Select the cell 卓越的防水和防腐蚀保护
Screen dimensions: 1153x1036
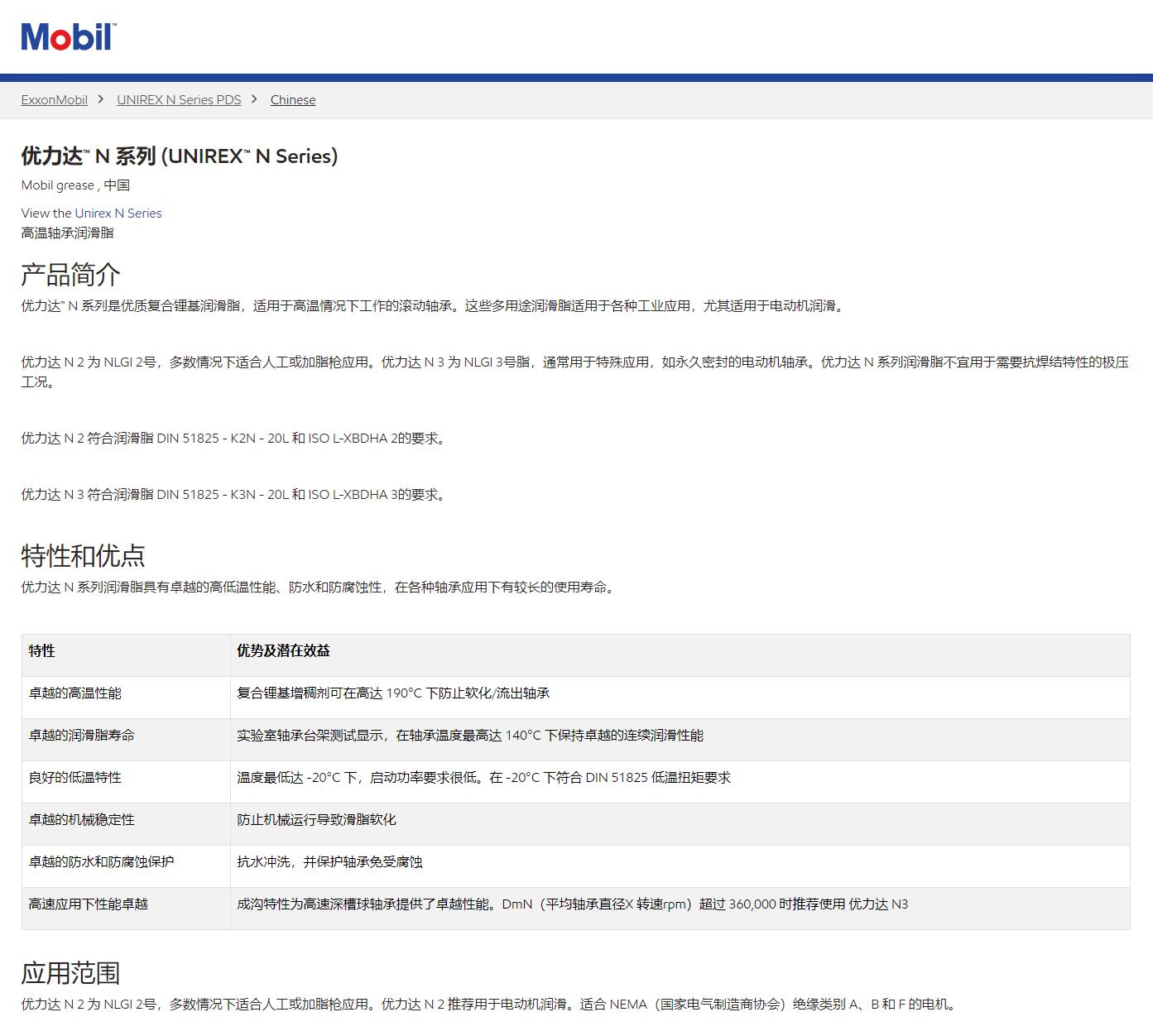click(x=126, y=866)
